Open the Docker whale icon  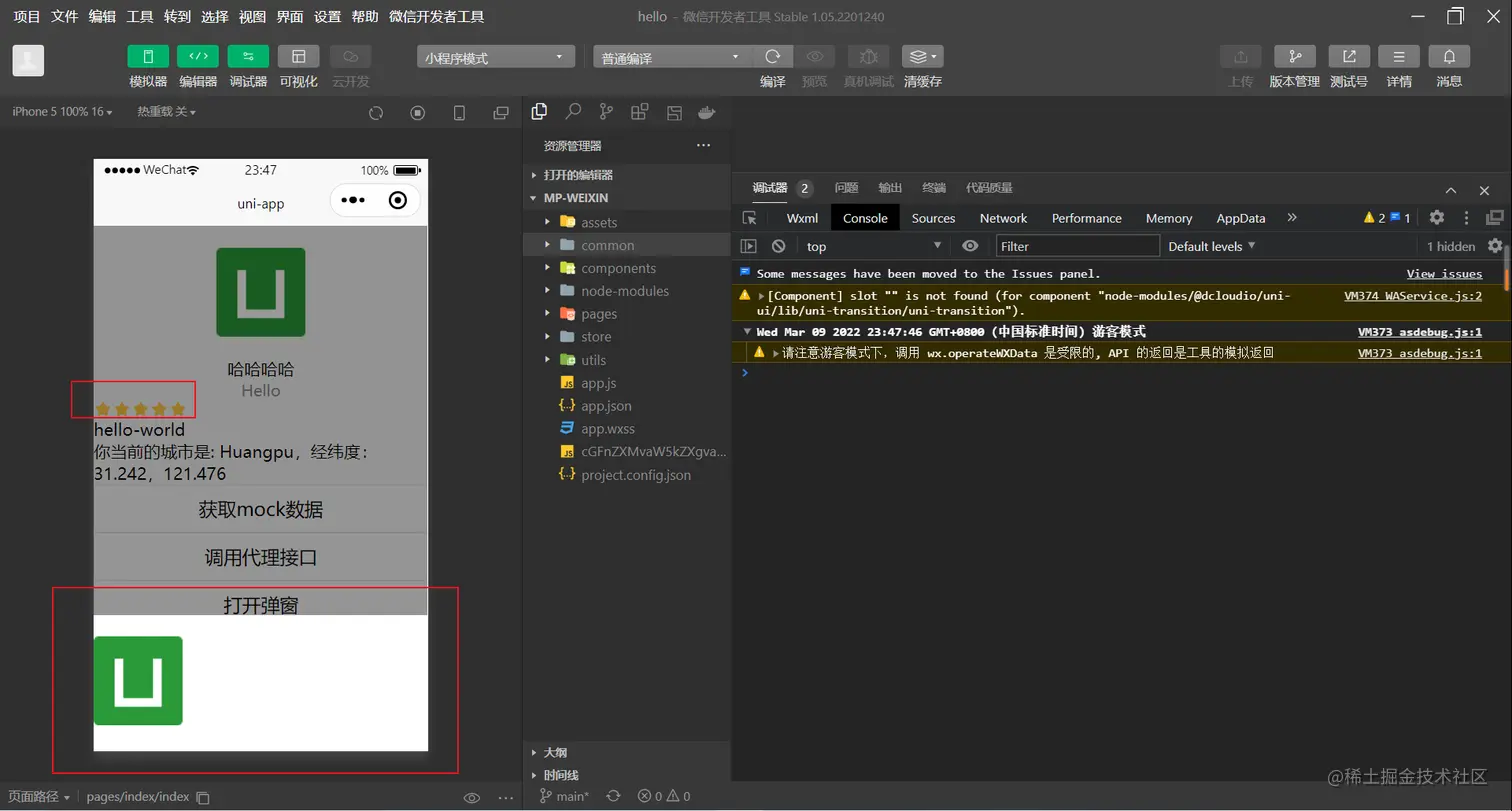pyautogui.click(x=707, y=112)
